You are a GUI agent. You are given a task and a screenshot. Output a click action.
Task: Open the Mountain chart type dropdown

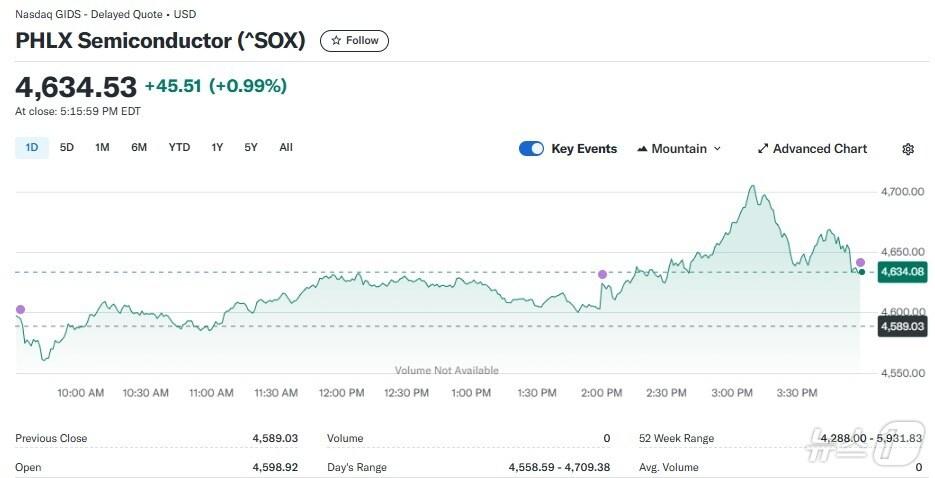679,149
